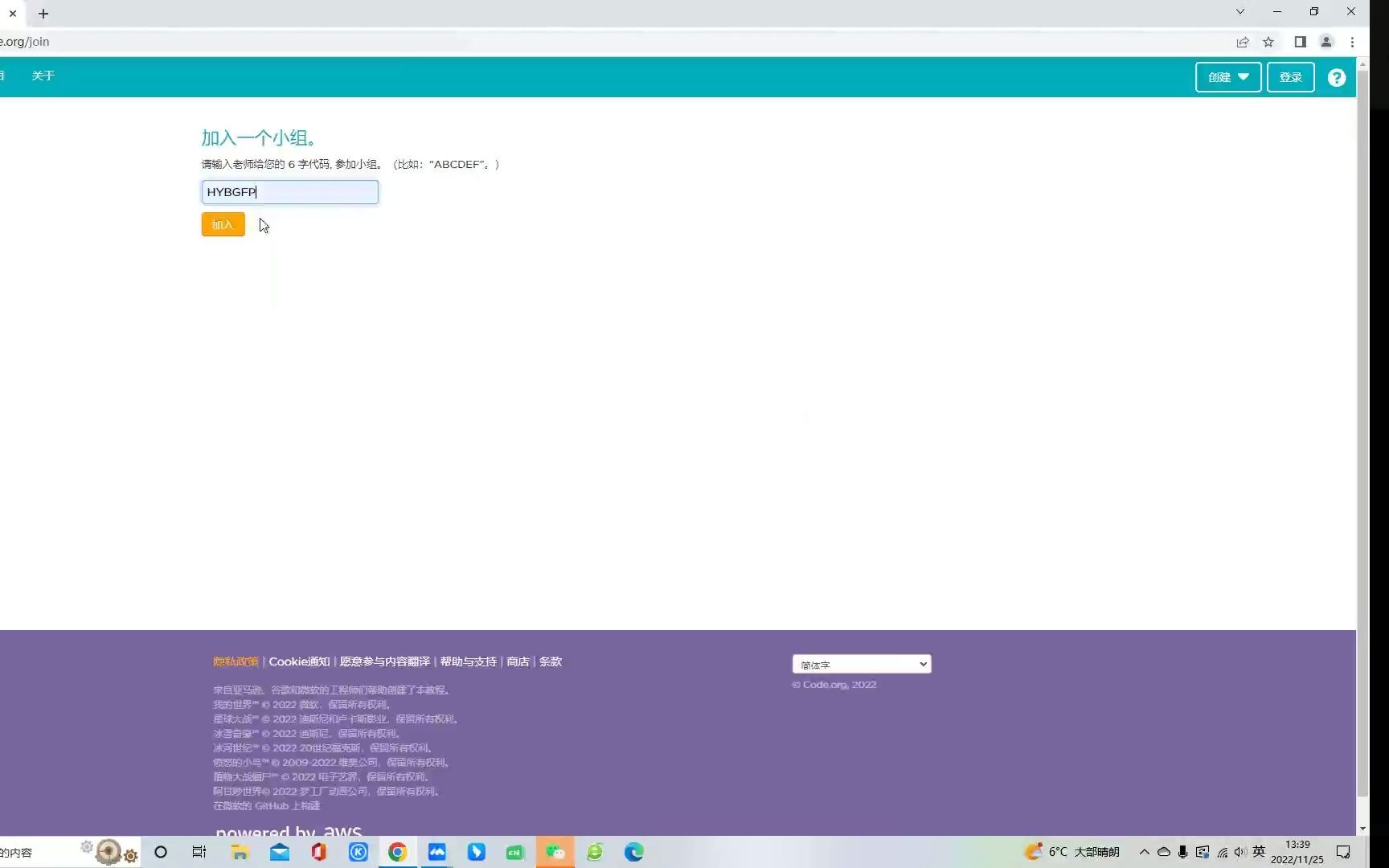Viewport: 1389px width, 868px height.
Task: Open the 关于 about menu item
Action: [x=43, y=76]
